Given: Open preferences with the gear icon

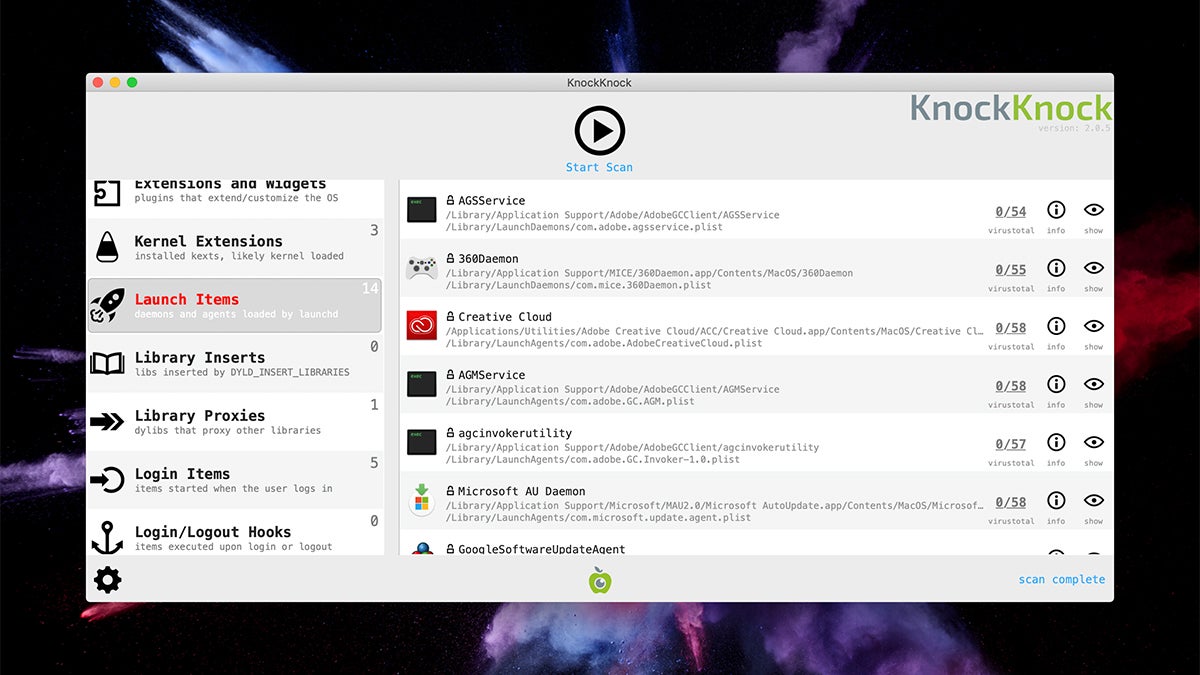Looking at the screenshot, I should [x=108, y=578].
